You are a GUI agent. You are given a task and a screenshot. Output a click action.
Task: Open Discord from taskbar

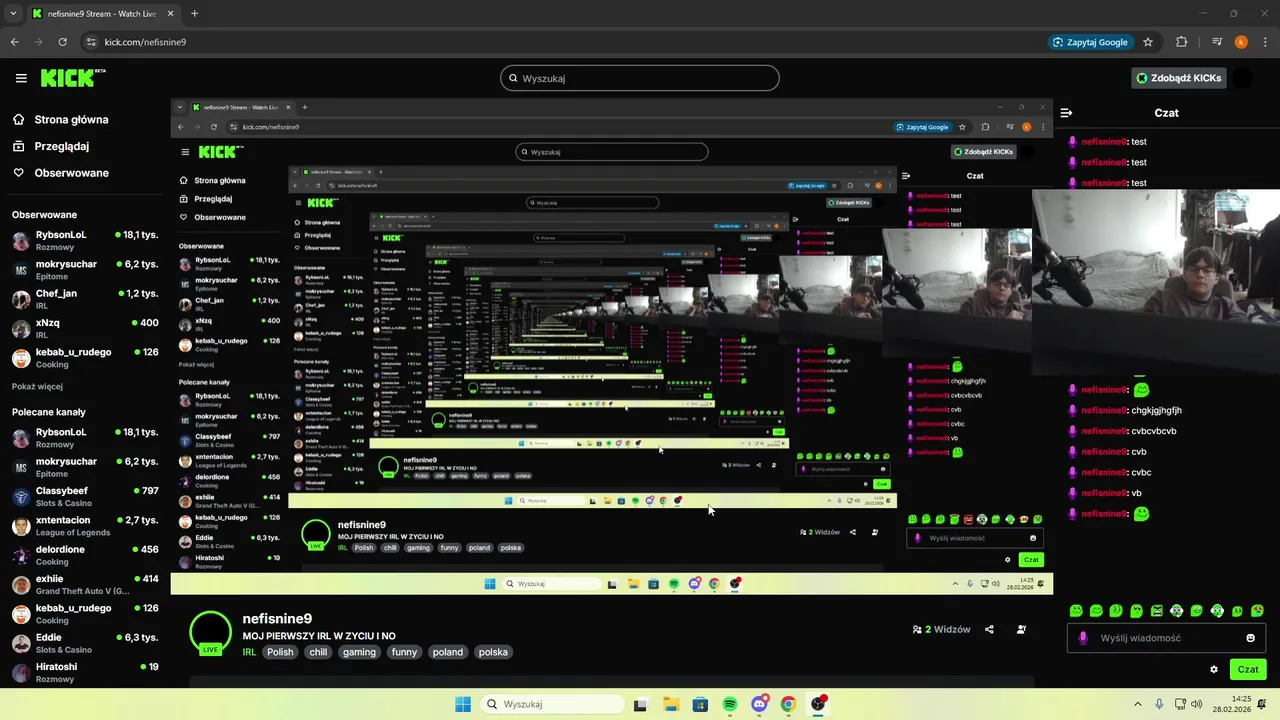759,704
